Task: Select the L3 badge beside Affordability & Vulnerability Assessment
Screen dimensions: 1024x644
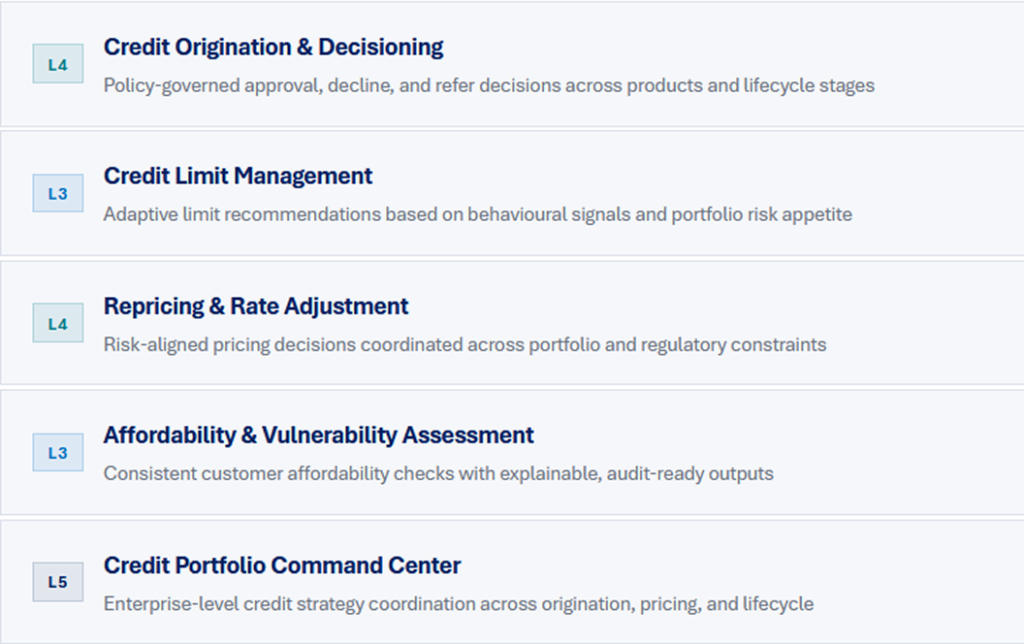Action: pos(58,453)
